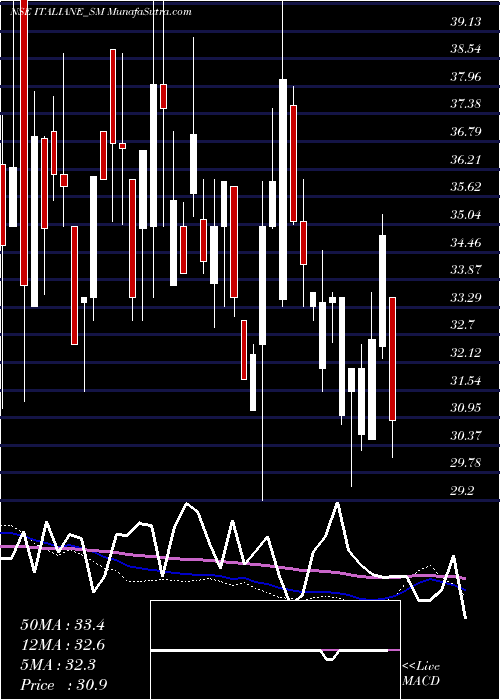Click the 50MA : 33.4 reading

click(x=63, y=625)
